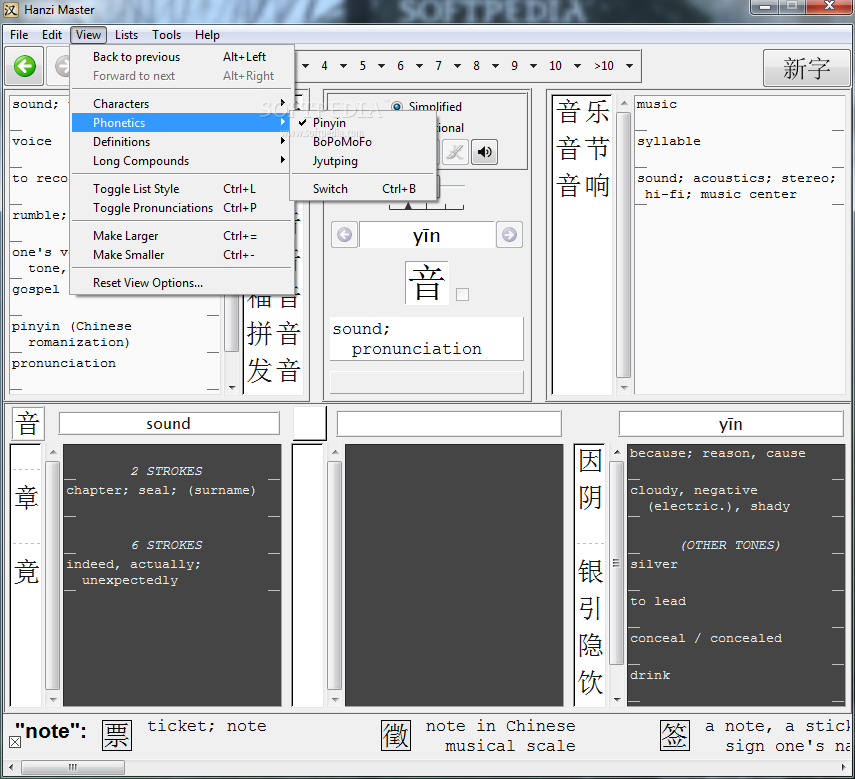
Task: Click the yīn field above homophones
Action: 731,424
